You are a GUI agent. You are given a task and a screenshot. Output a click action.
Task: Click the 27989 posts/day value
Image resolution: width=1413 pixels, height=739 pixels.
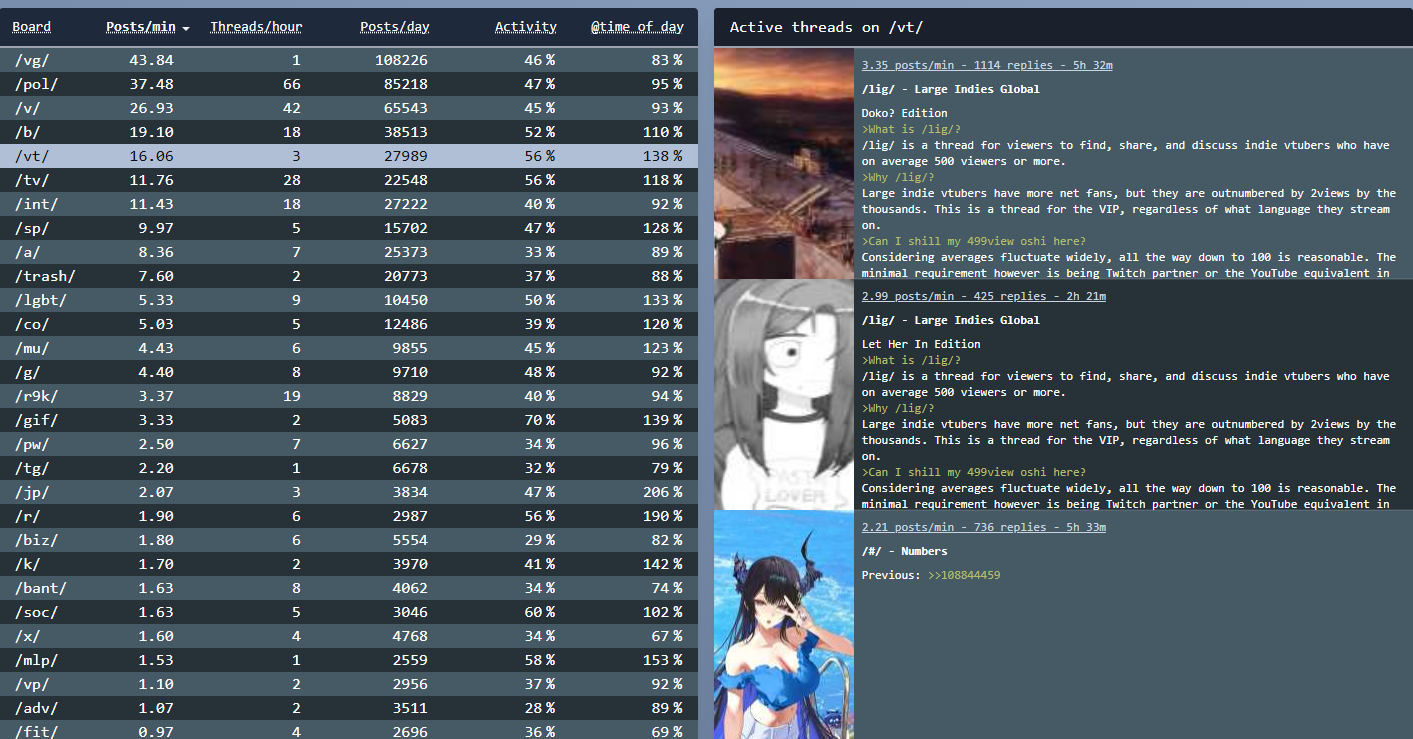point(405,156)
